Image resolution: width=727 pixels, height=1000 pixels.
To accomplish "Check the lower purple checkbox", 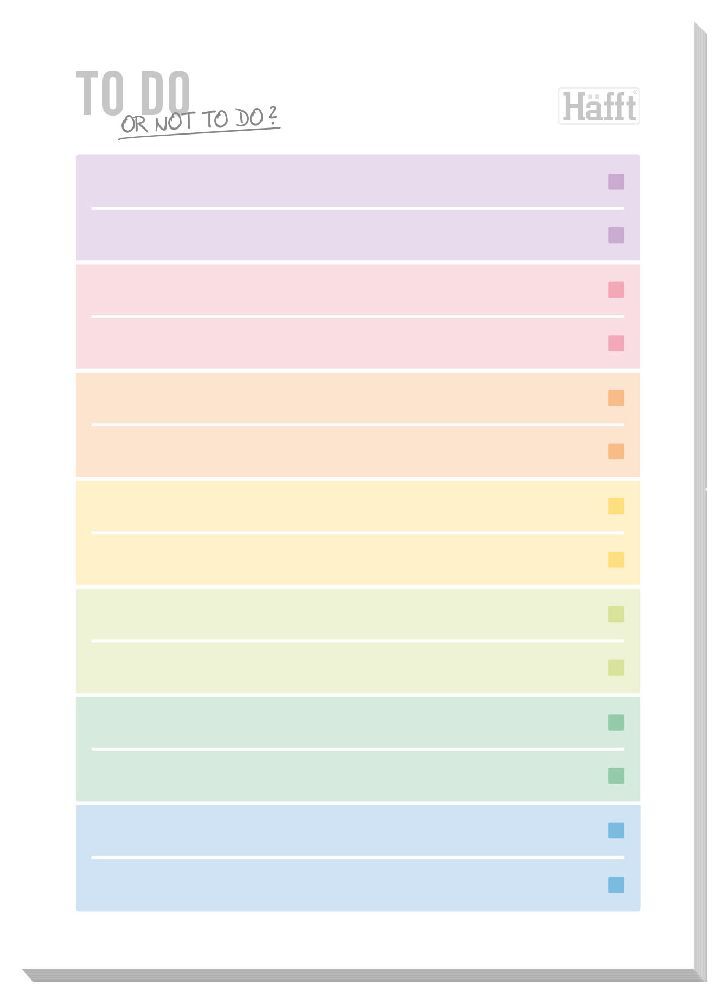I will coord(615,235).
